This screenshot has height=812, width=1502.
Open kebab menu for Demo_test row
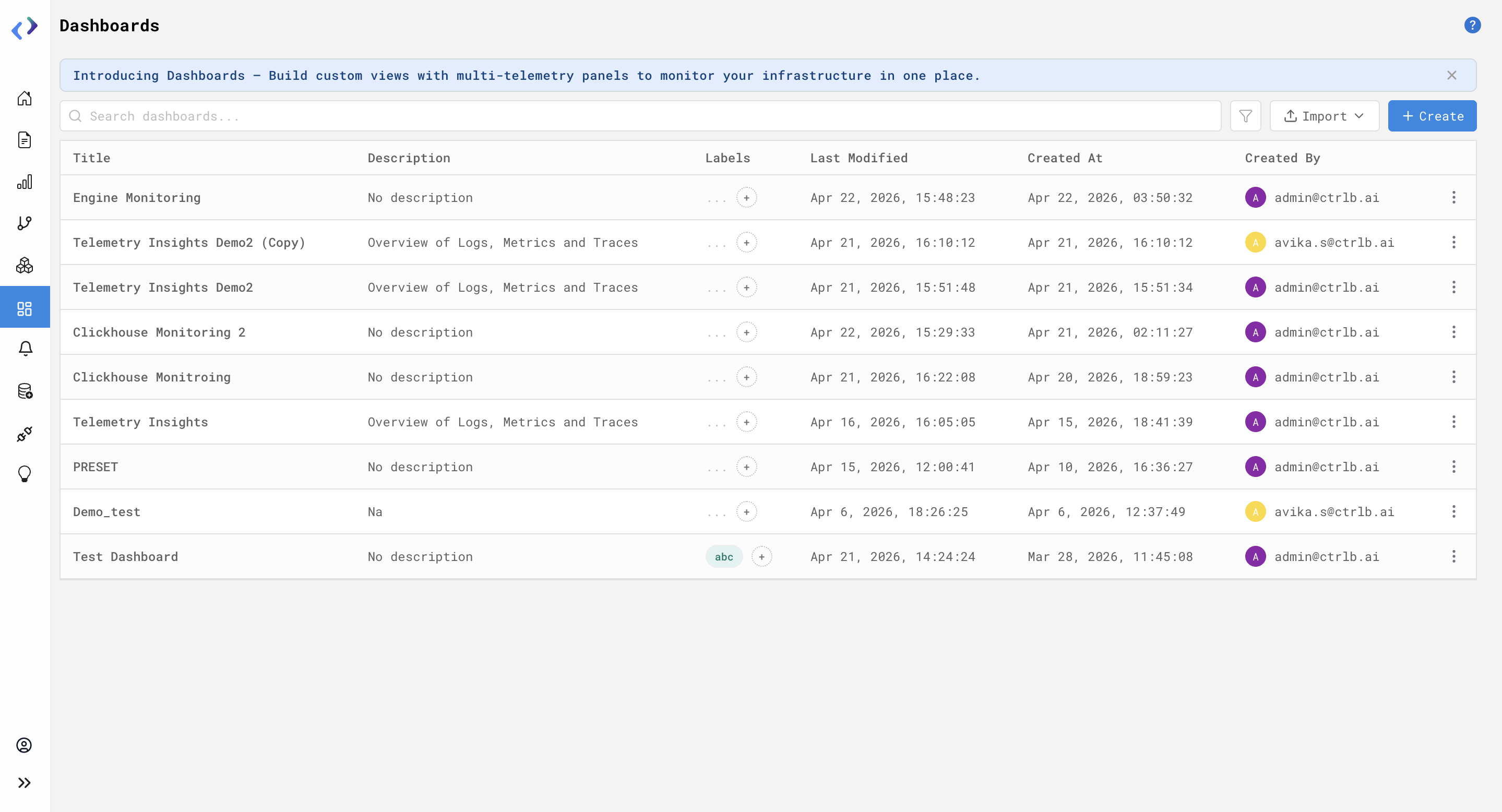[x=1453, y=512]
